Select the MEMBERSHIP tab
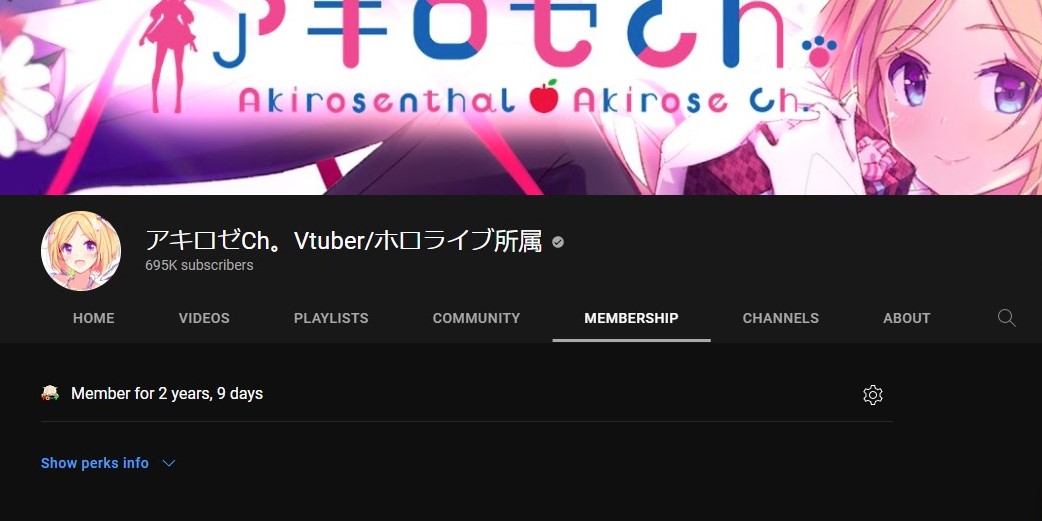The width and height of the screenshot is (1042, 521). click(631, 318)
